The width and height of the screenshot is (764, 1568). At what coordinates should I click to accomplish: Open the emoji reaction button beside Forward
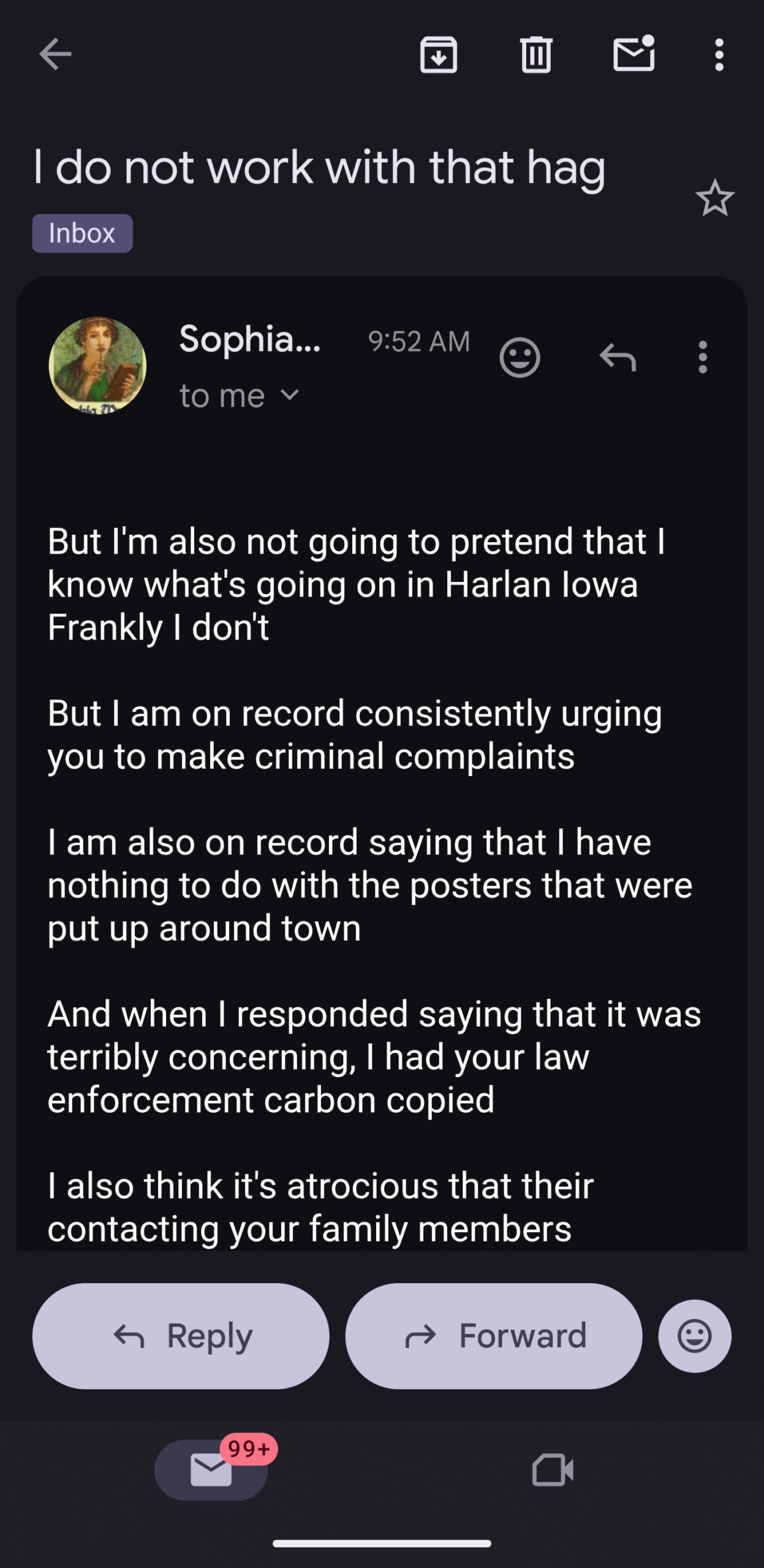pos(694,1336)
